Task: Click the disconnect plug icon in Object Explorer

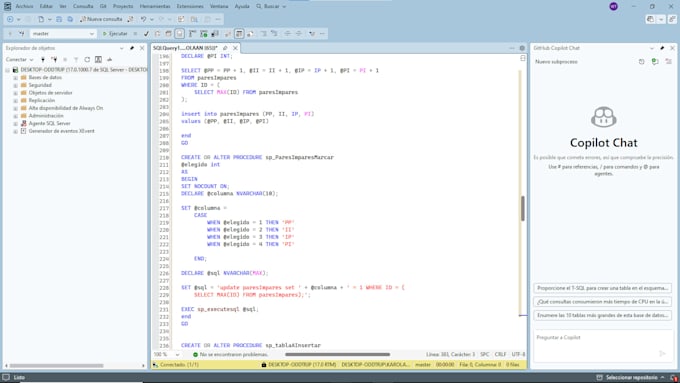Action: coord(54,59)
